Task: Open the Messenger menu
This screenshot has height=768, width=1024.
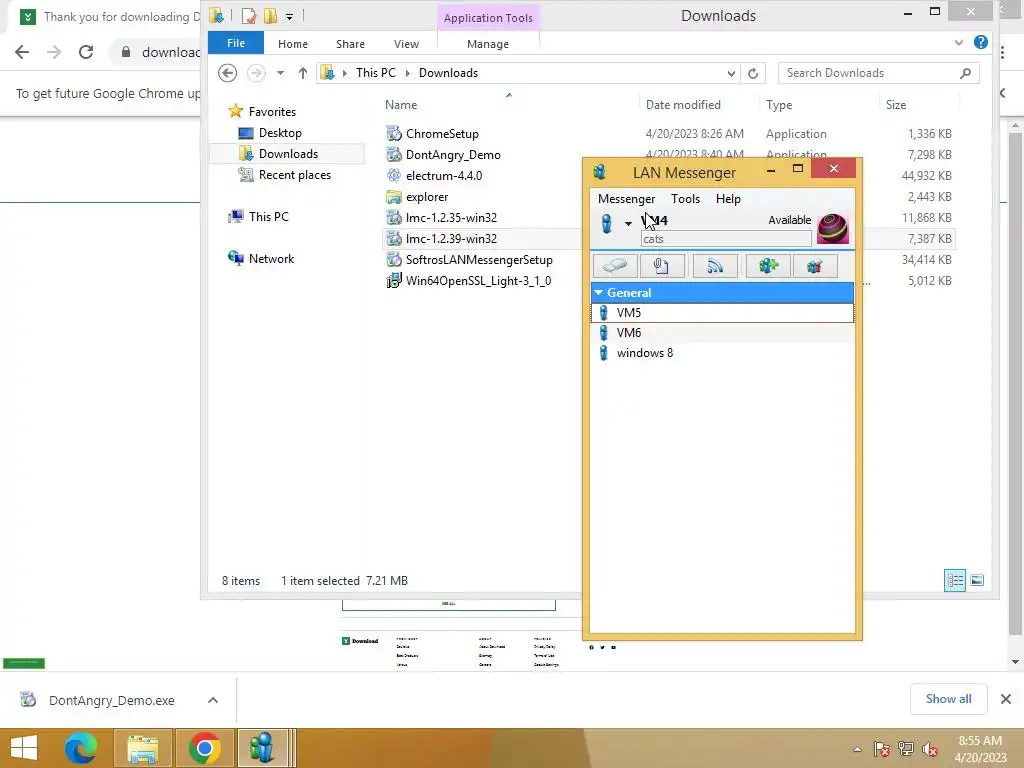Action: (x=626, y=199)
